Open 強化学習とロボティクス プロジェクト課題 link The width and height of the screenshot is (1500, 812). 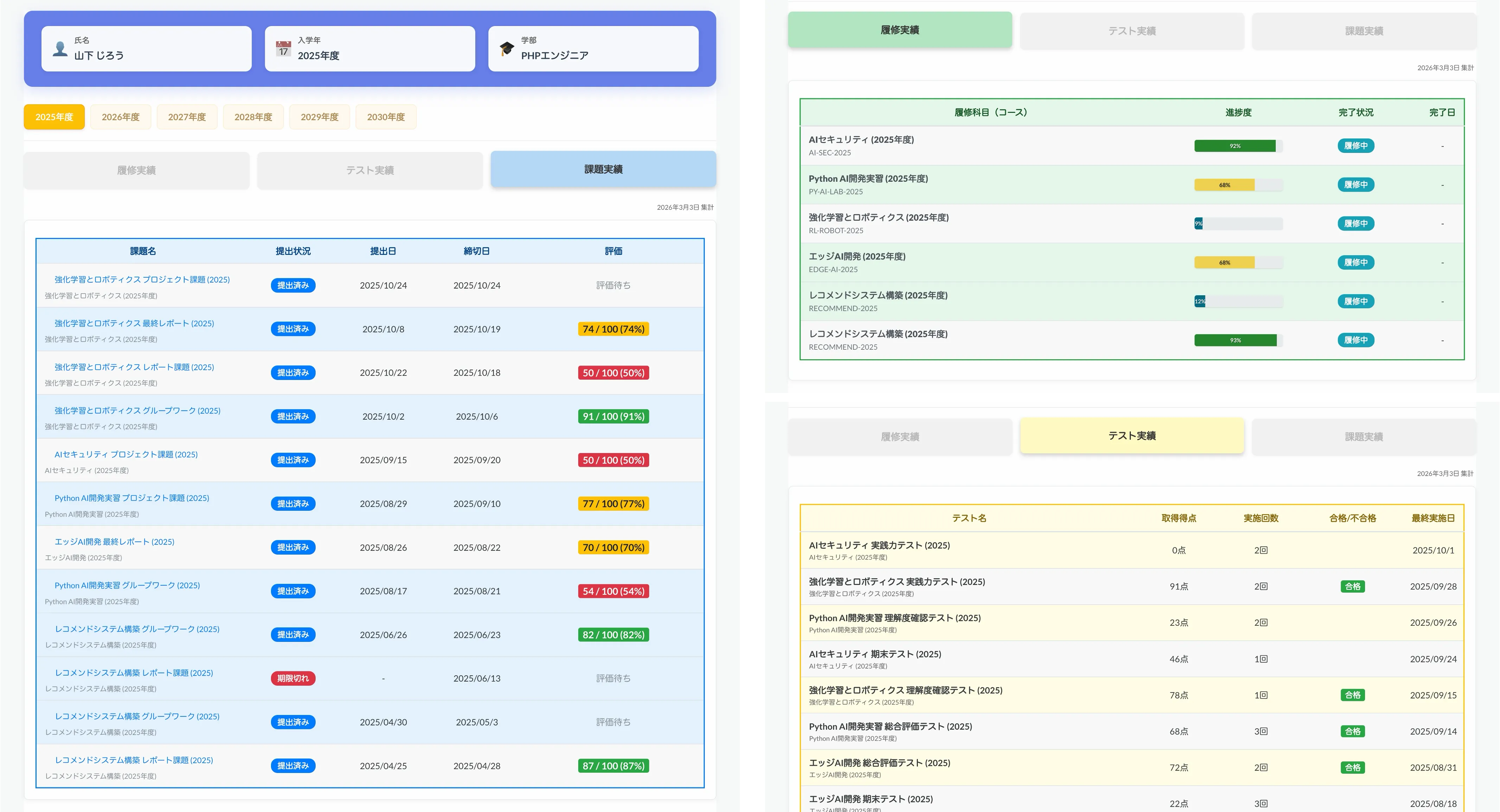point(141,279)
